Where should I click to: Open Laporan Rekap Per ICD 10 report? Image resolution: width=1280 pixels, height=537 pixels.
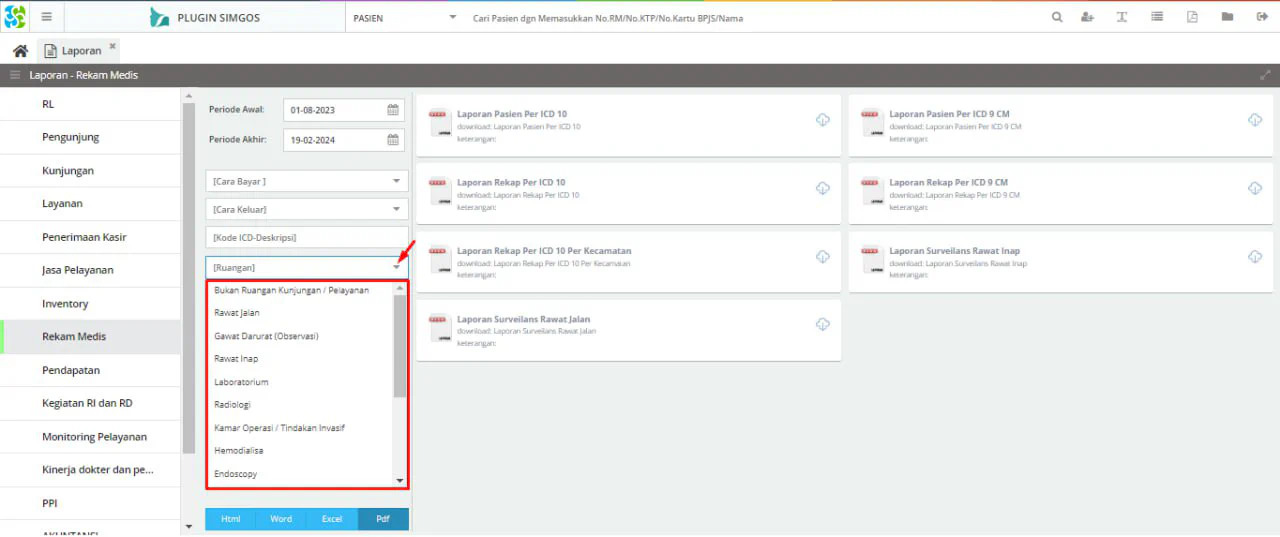511,183
